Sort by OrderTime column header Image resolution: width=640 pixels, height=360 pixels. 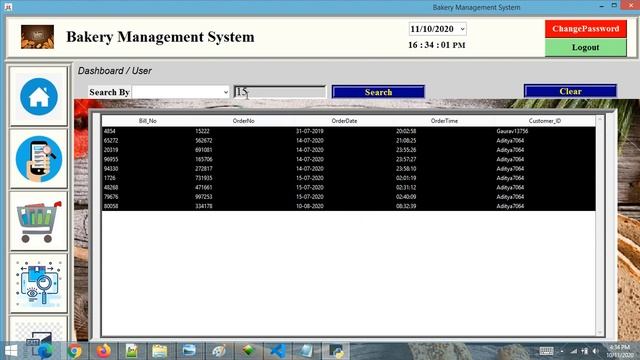click(x=444, y=121)
